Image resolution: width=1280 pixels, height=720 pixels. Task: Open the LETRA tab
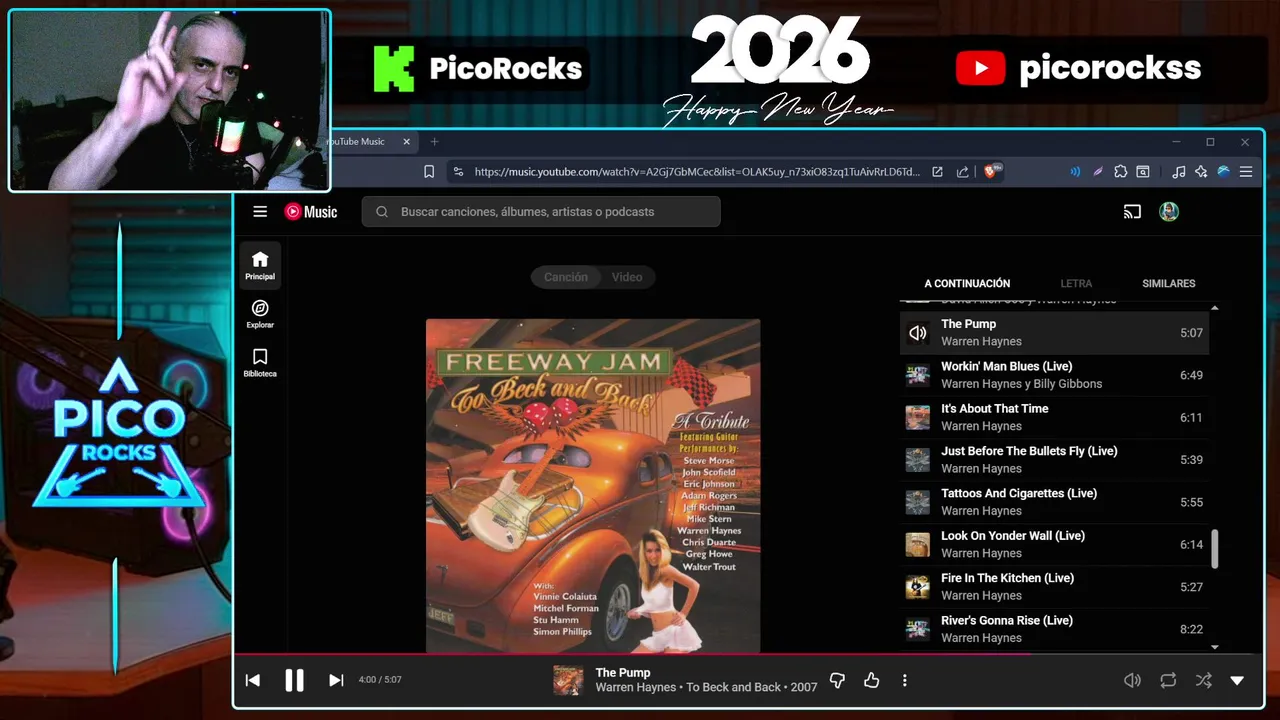tap(1076, 284)
